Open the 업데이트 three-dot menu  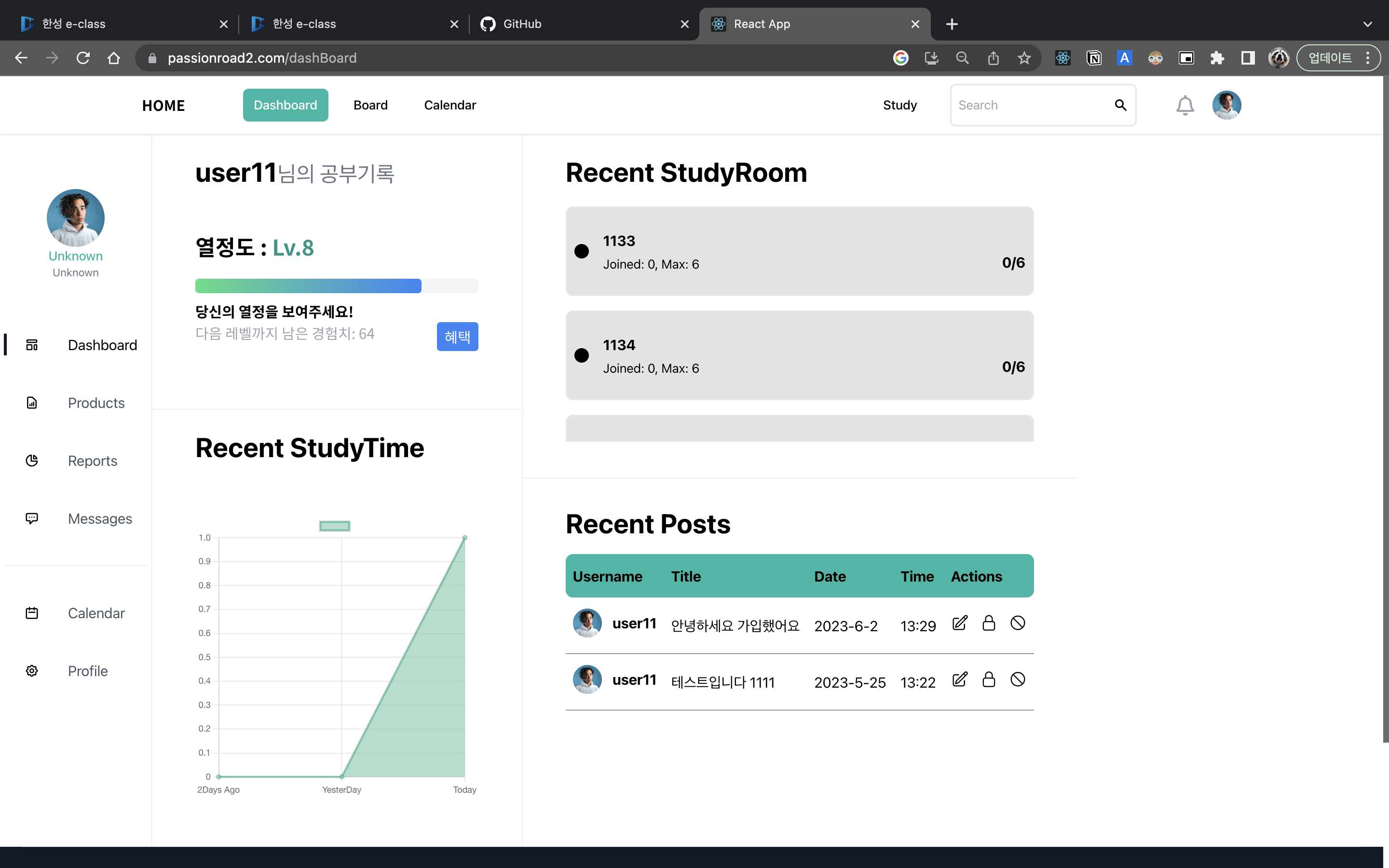coord(1368,57)
